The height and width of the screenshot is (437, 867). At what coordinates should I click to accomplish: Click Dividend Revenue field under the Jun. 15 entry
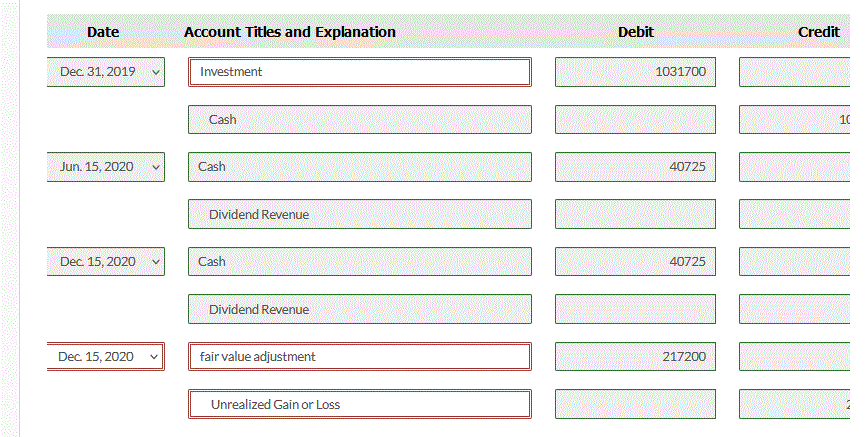click(360, 215)
